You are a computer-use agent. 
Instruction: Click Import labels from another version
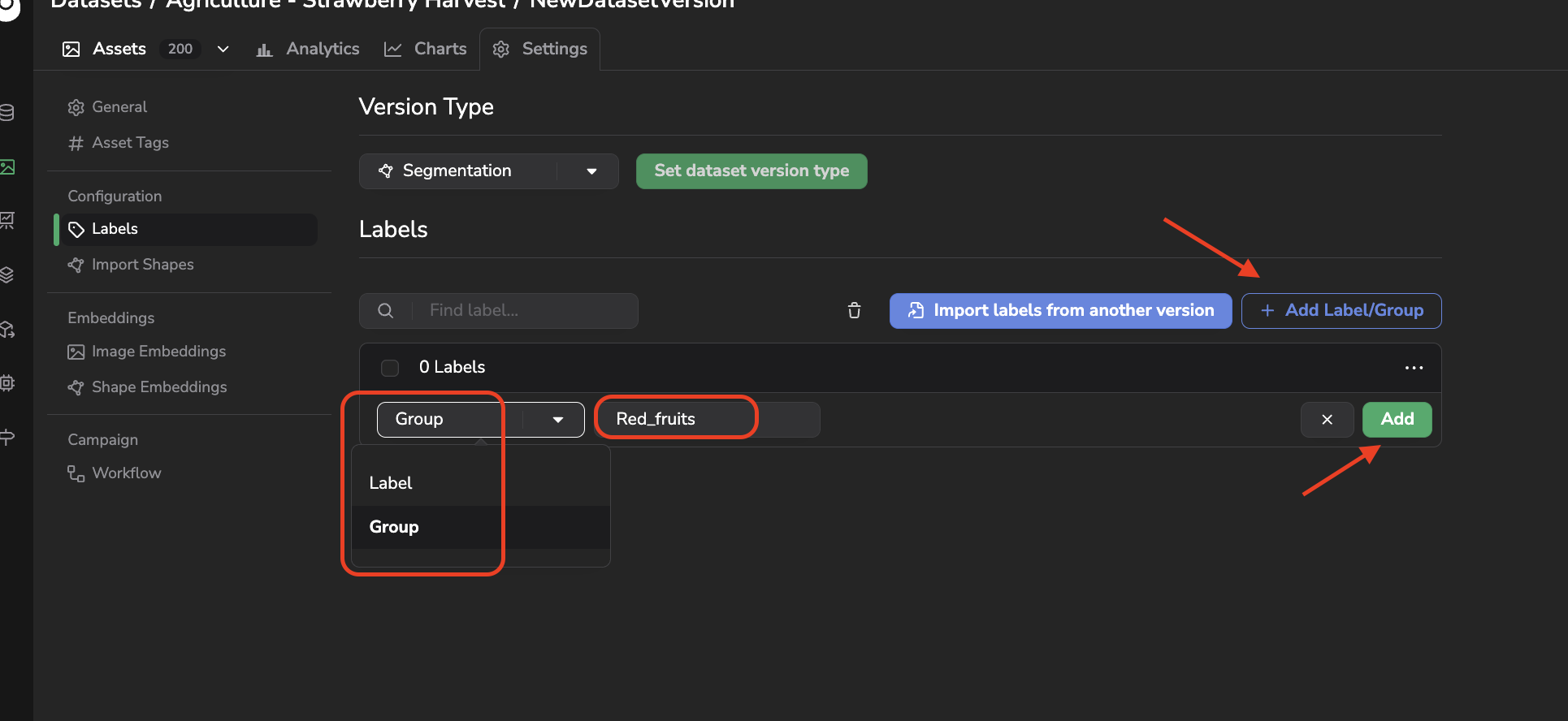click(x=1060, y=311)
